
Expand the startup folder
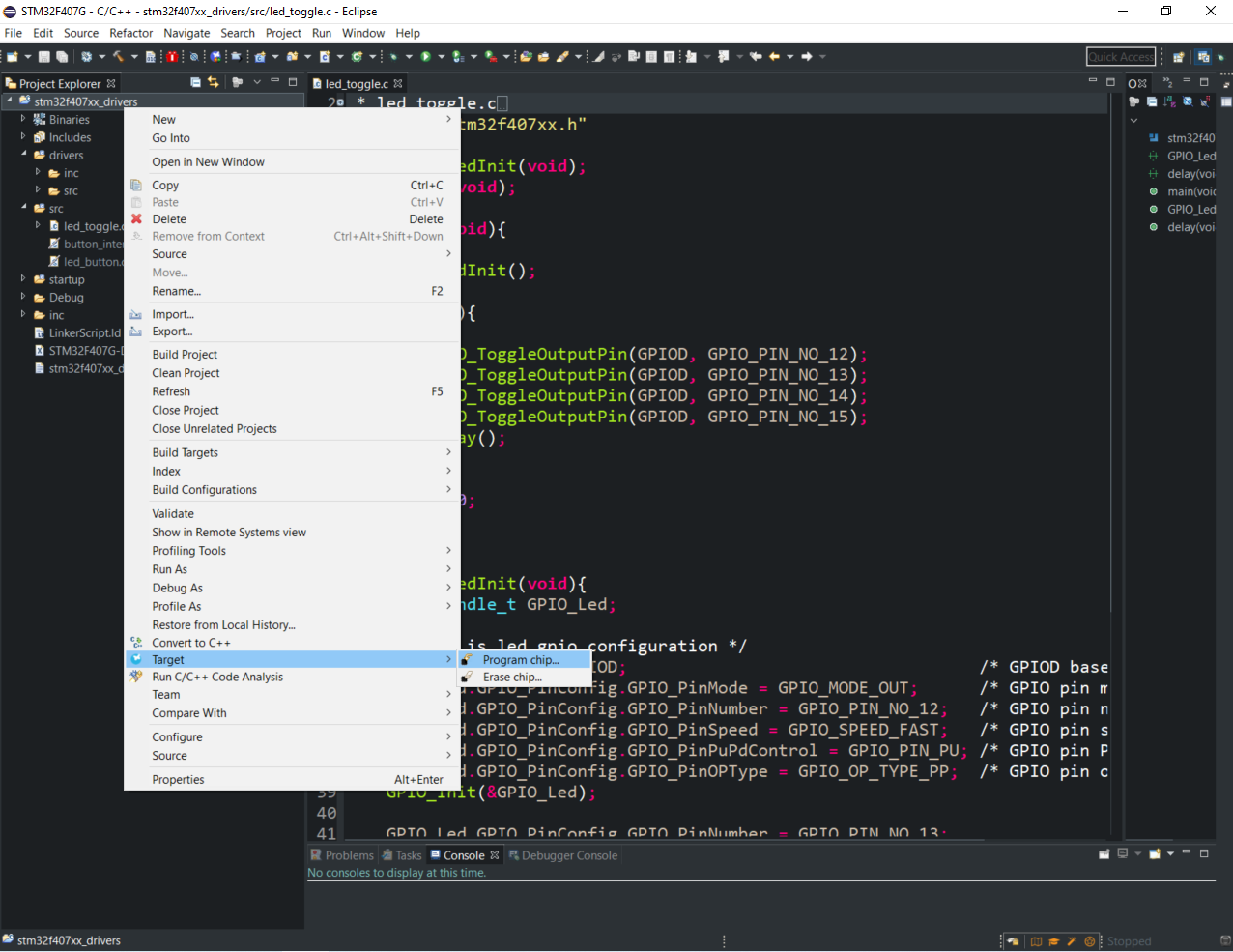[x=23, y=278]
